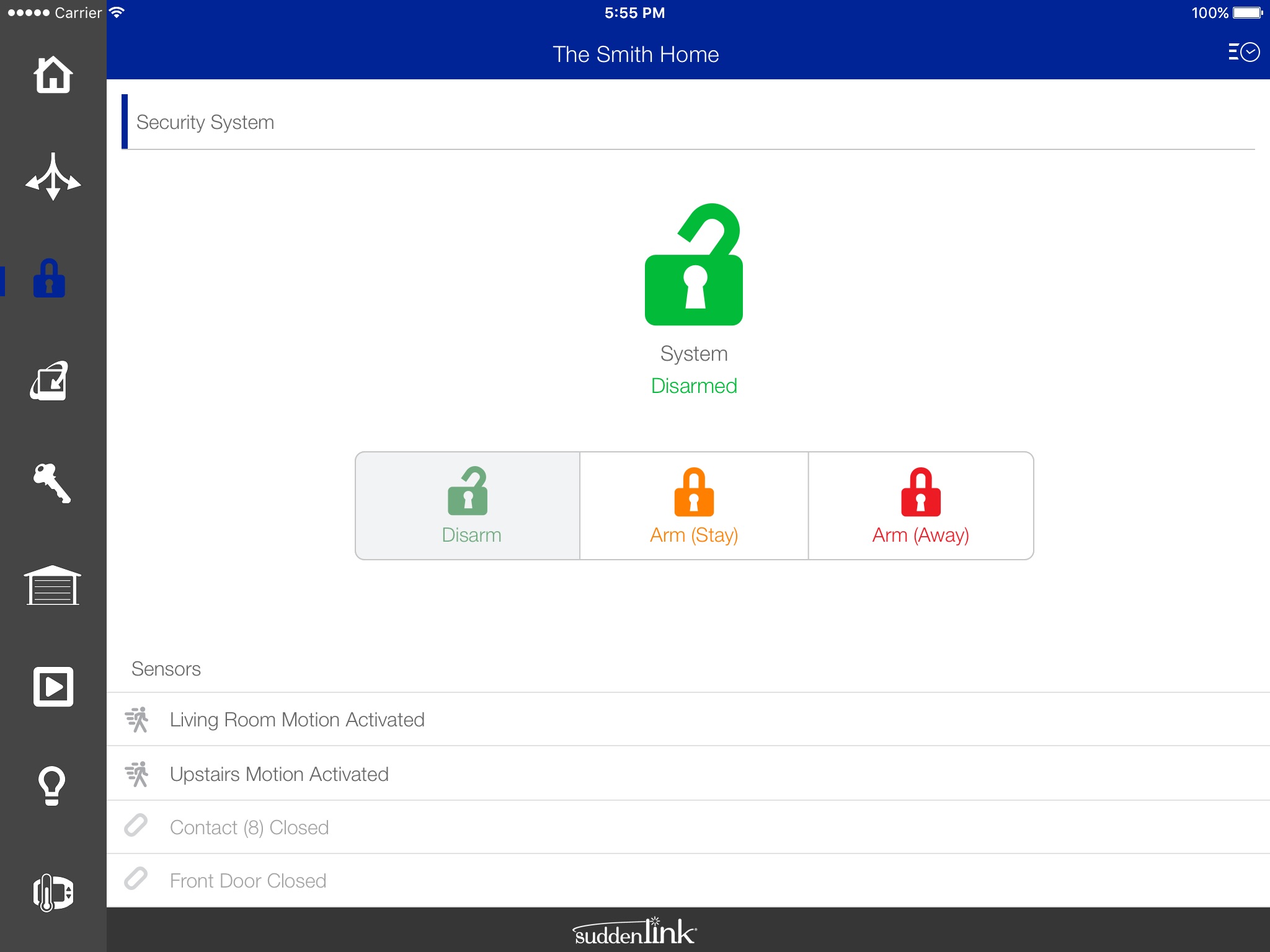Screen dimensions: 1270x952
Task: Tap the large green unlocked padlock
Action: click(x=694, y=265)
